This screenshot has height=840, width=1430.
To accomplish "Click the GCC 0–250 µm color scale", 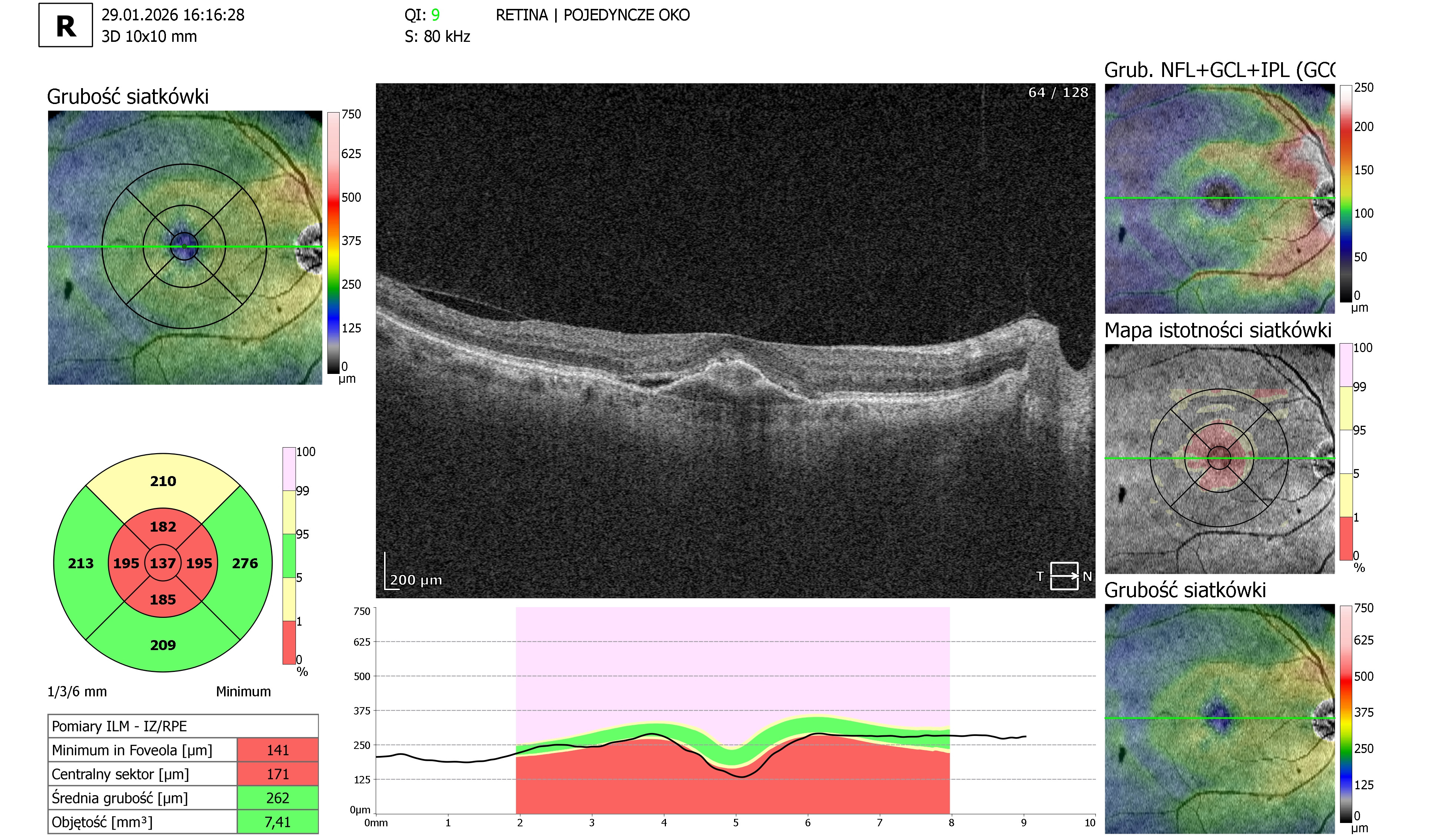I will tap(1346, 193).
